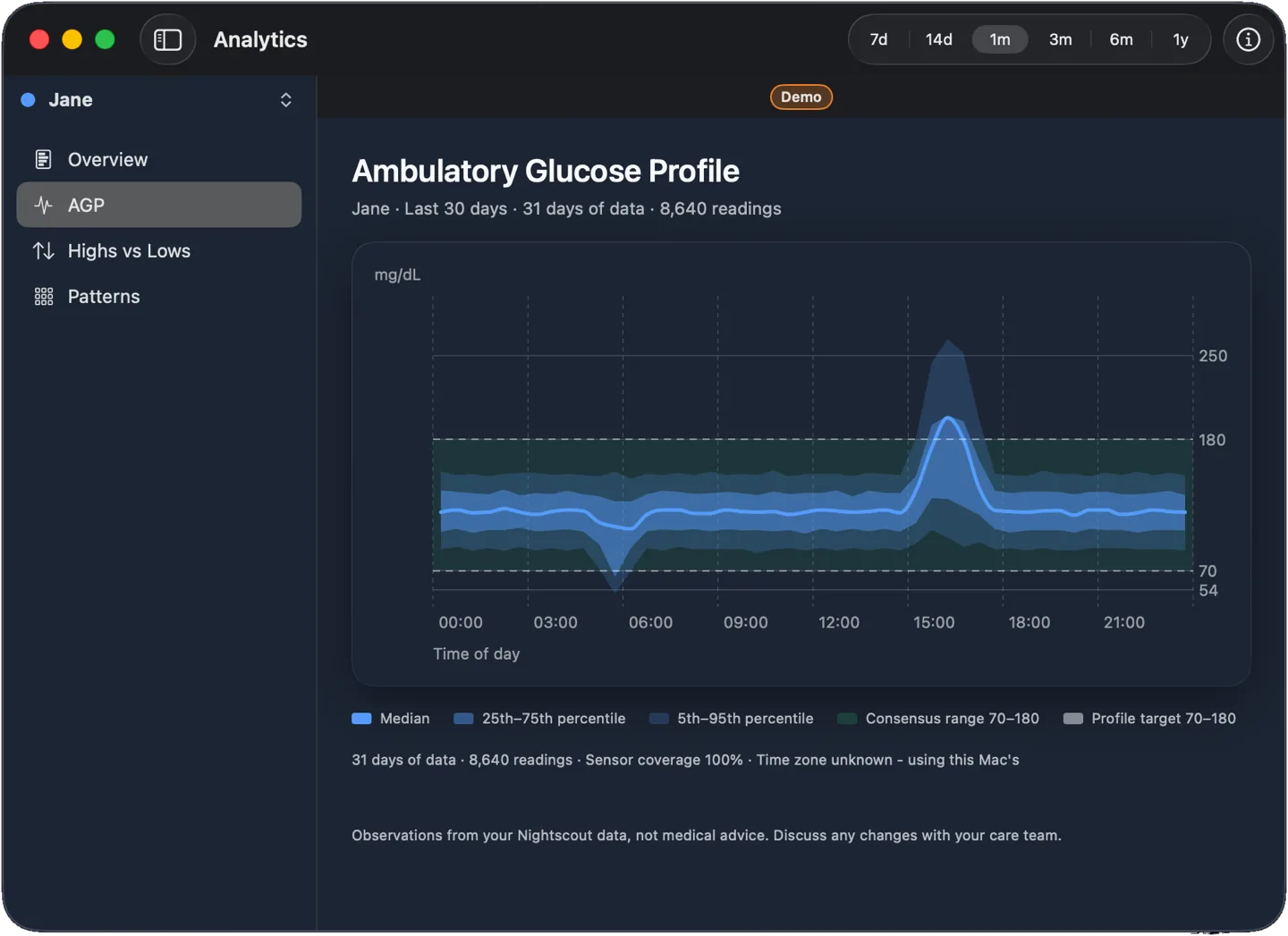The height and width of the screenshot is (936, 1288).
Task: Select the AGP sidebar item
Action: pos(159,205)
